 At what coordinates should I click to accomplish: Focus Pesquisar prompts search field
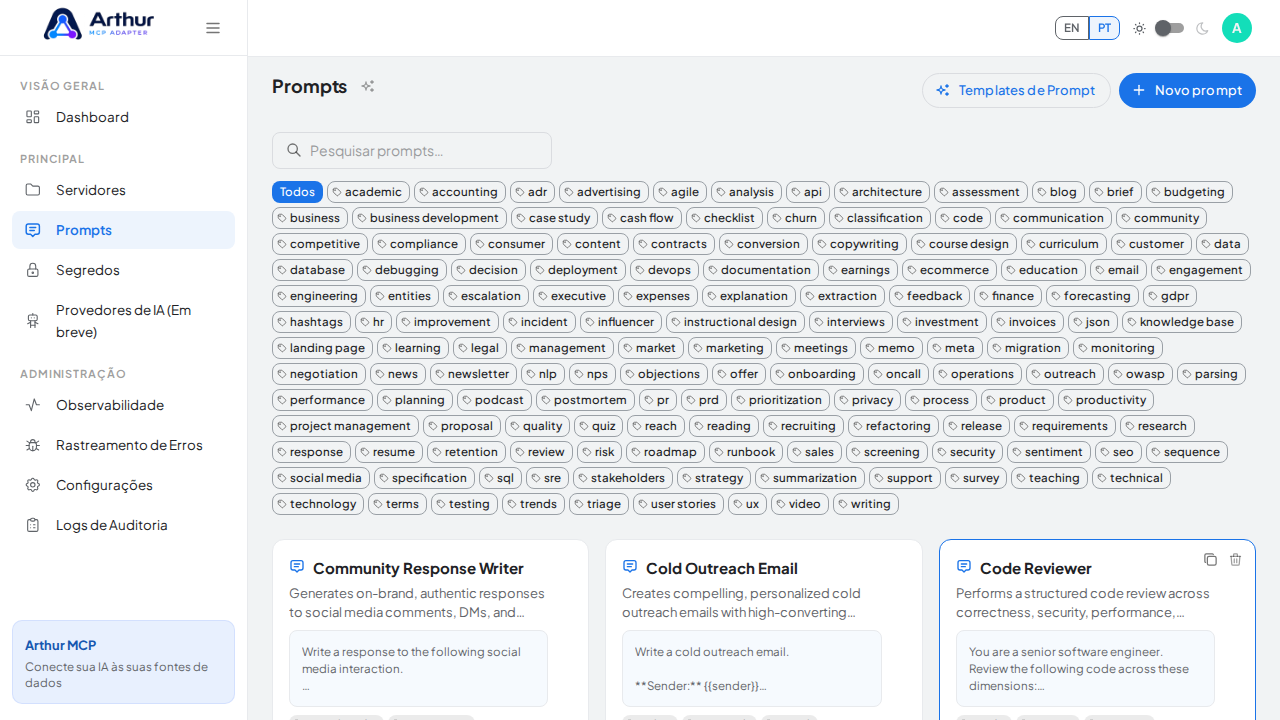pos(412,150)
